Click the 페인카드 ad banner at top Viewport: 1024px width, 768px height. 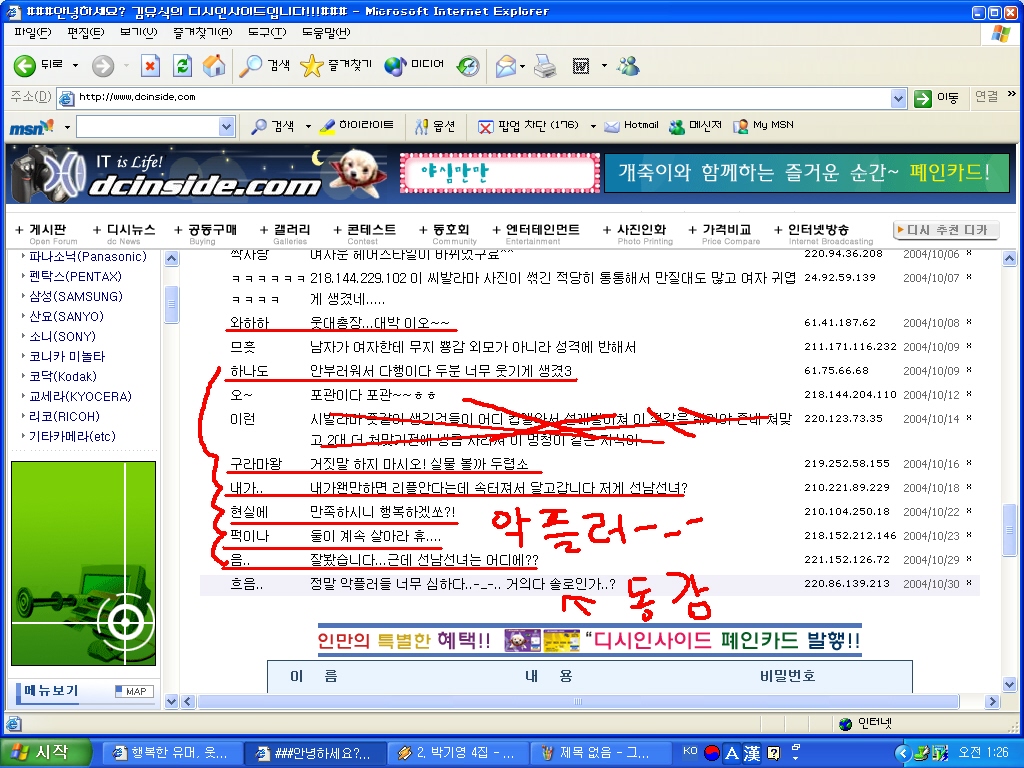pos(806,172)
